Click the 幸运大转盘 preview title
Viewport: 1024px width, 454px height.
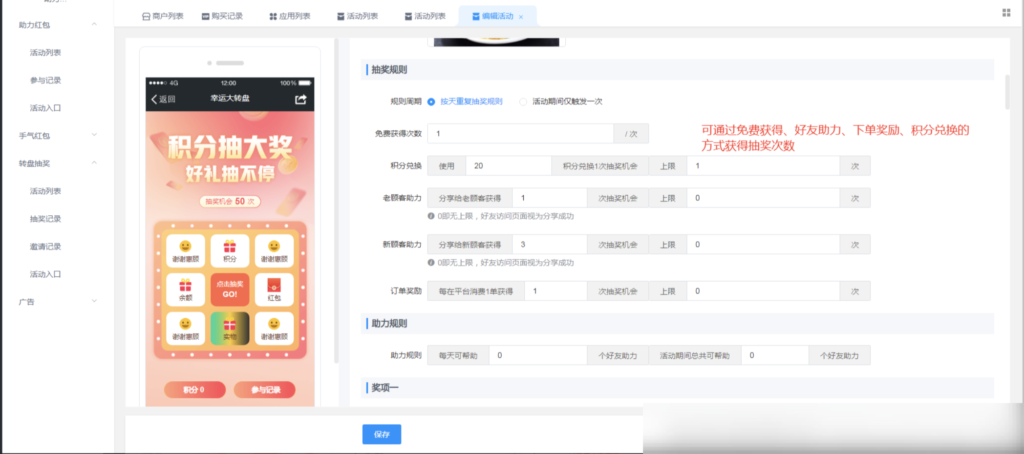[230, 99]
